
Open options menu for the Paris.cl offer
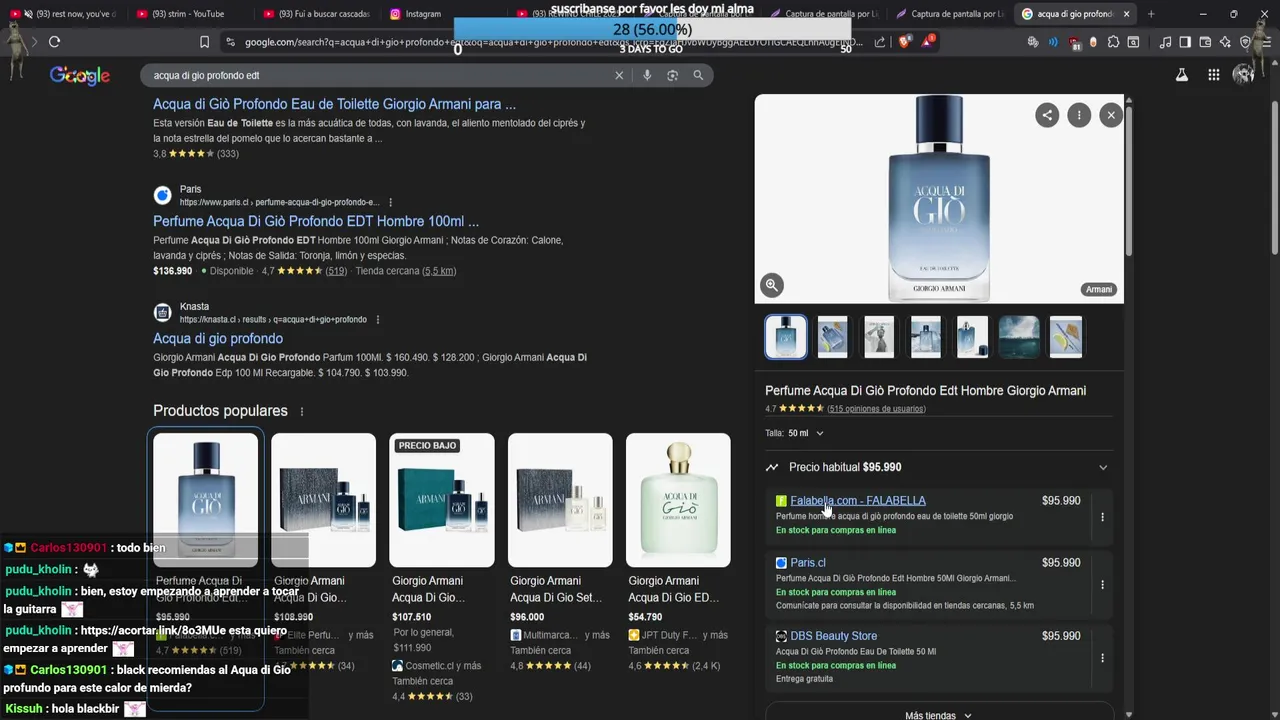coord(1102,584)
